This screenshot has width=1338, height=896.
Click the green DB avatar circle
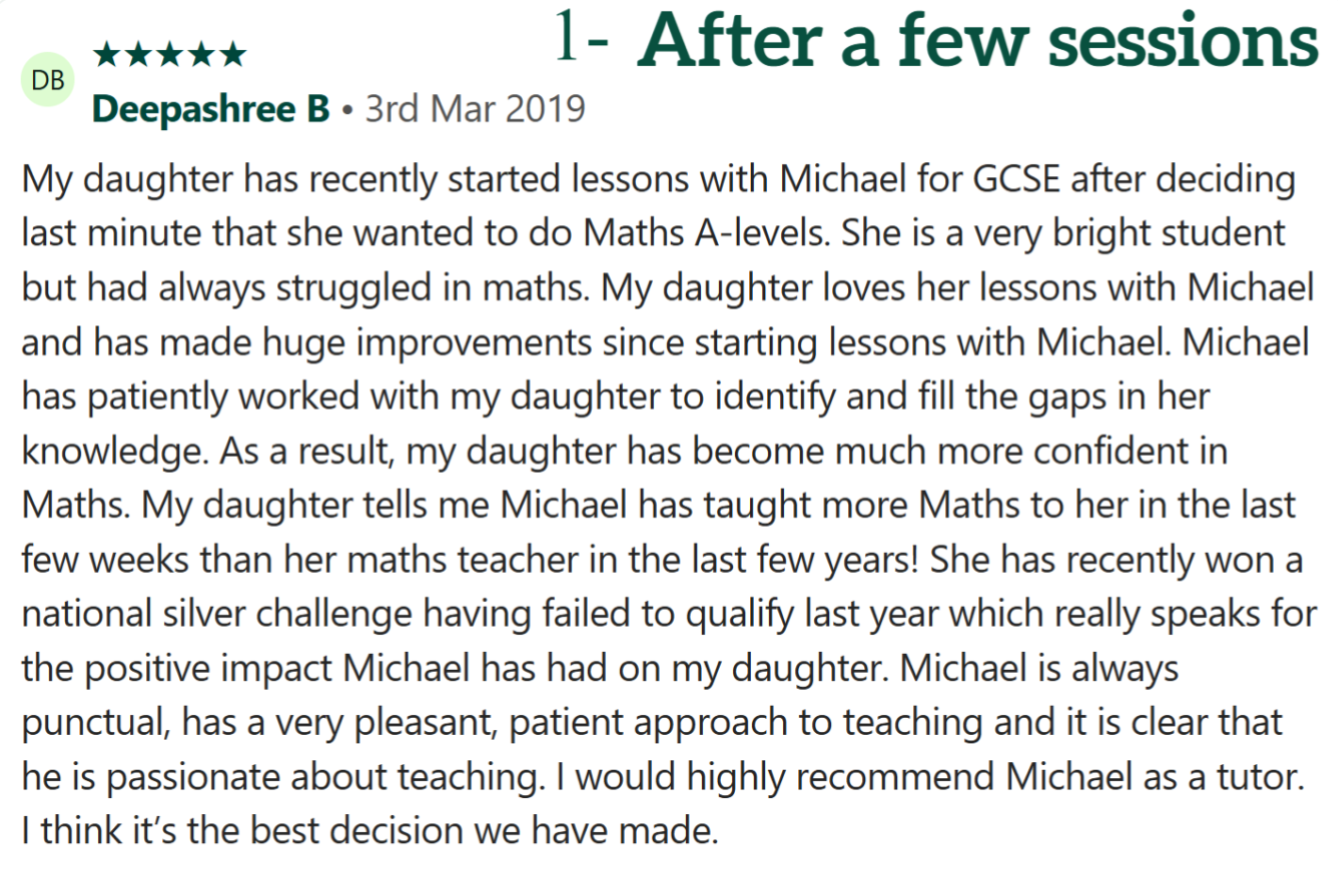[x=47, y=80]
